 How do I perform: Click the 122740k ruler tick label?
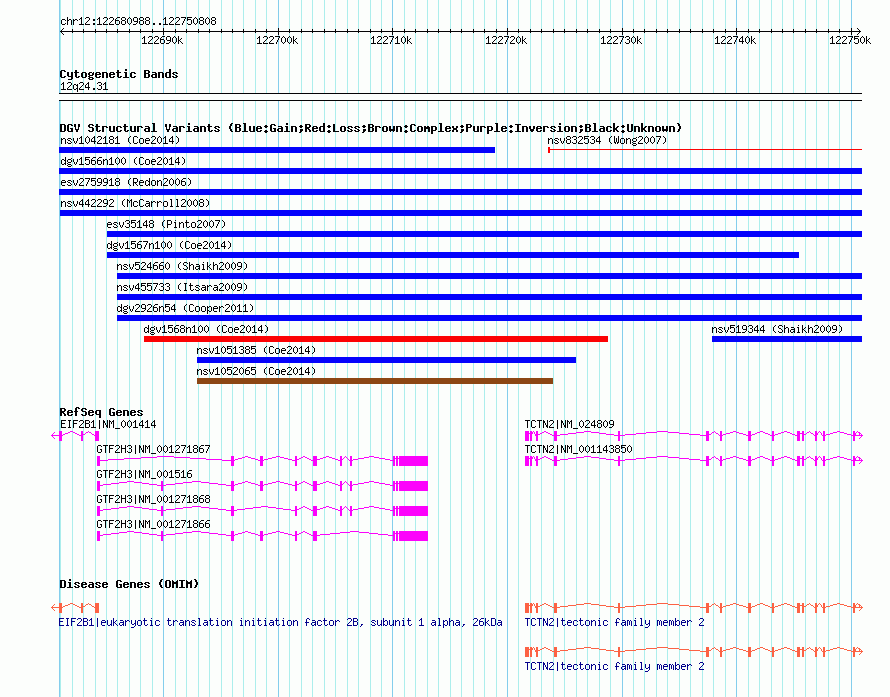(735, 40)
